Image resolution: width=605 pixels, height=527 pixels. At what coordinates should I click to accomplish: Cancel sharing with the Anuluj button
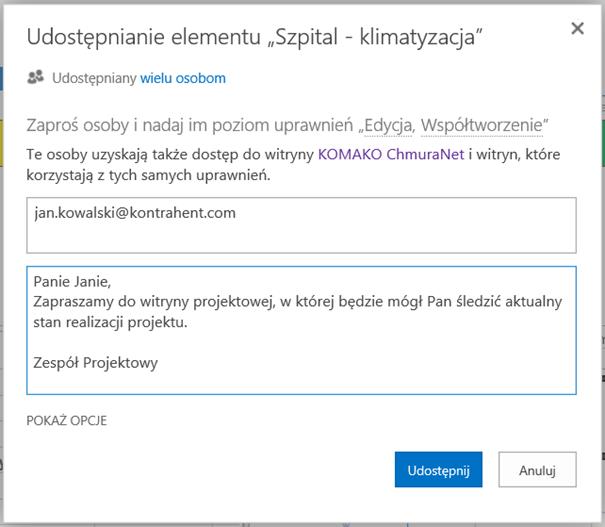(x=537, y=470)
